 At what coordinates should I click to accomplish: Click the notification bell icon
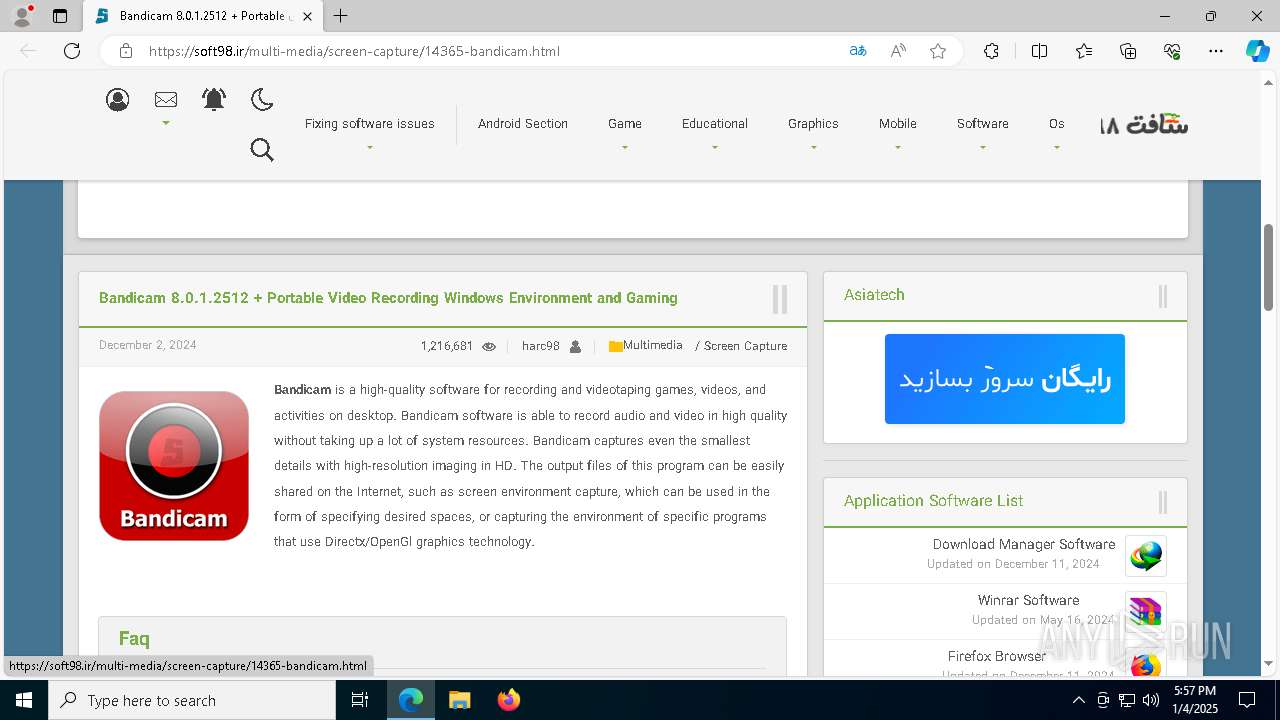point(214,99)
